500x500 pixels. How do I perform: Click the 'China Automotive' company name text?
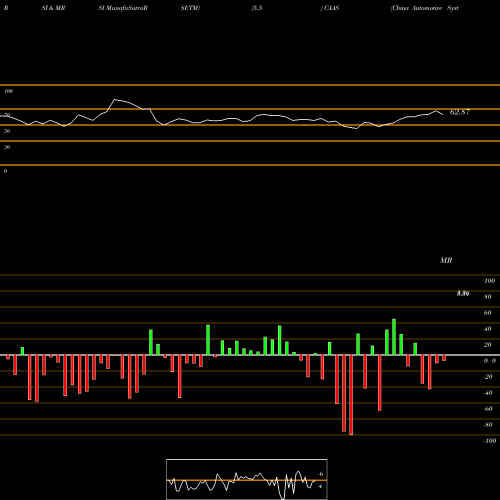click(x=417, y=8)
